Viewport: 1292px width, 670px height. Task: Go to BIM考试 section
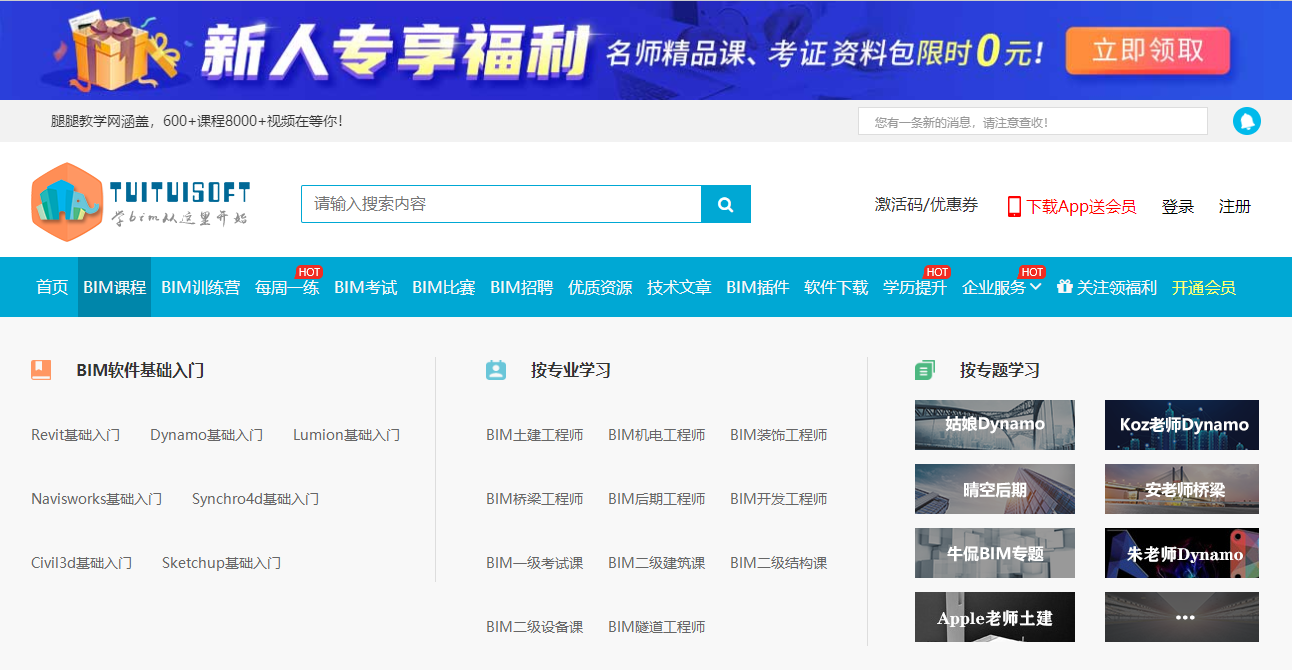365,287
